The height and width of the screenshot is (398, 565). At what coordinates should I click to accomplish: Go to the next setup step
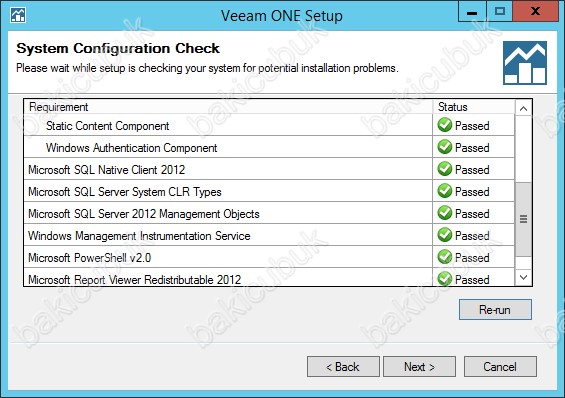pos(419,367)
